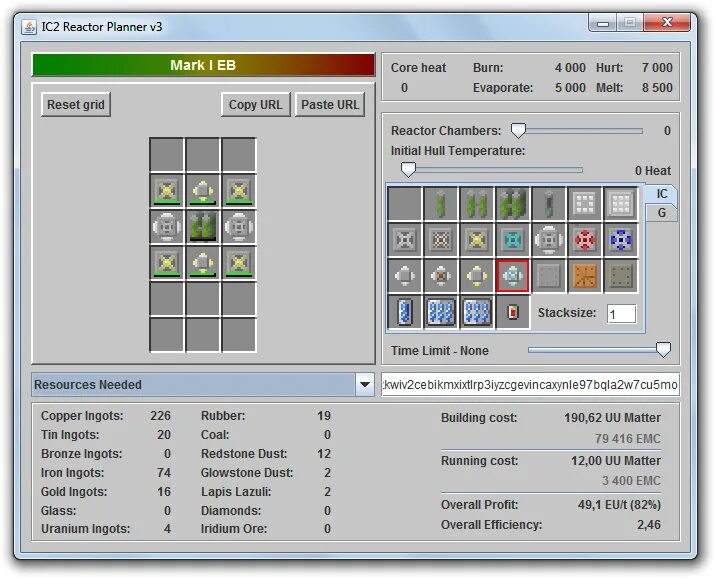The image size is (716, 579).
Task: Click the Overall Efficiency '2,46' value
Action: [x=649, y=525]
